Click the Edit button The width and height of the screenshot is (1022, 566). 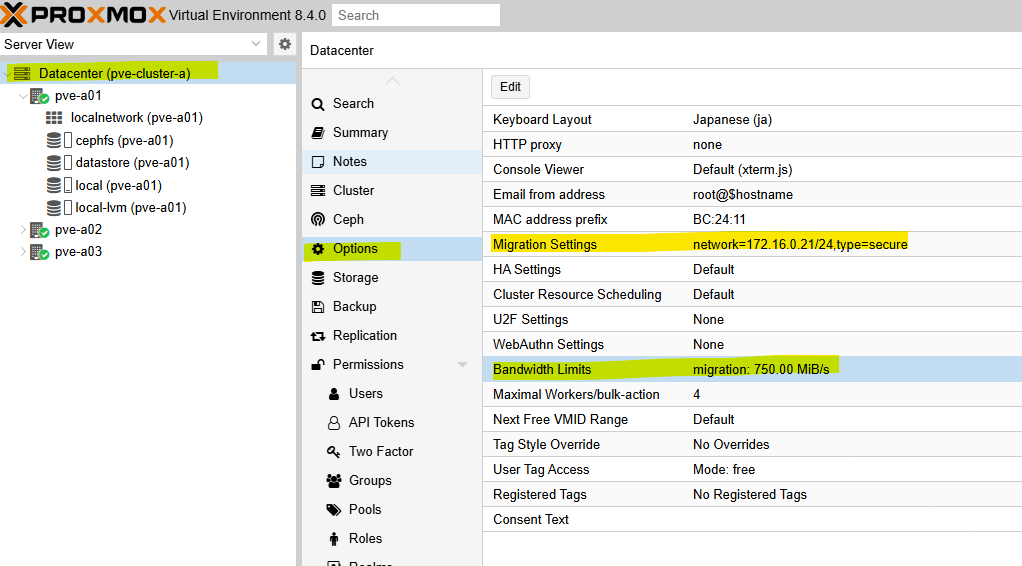point(510,87)
